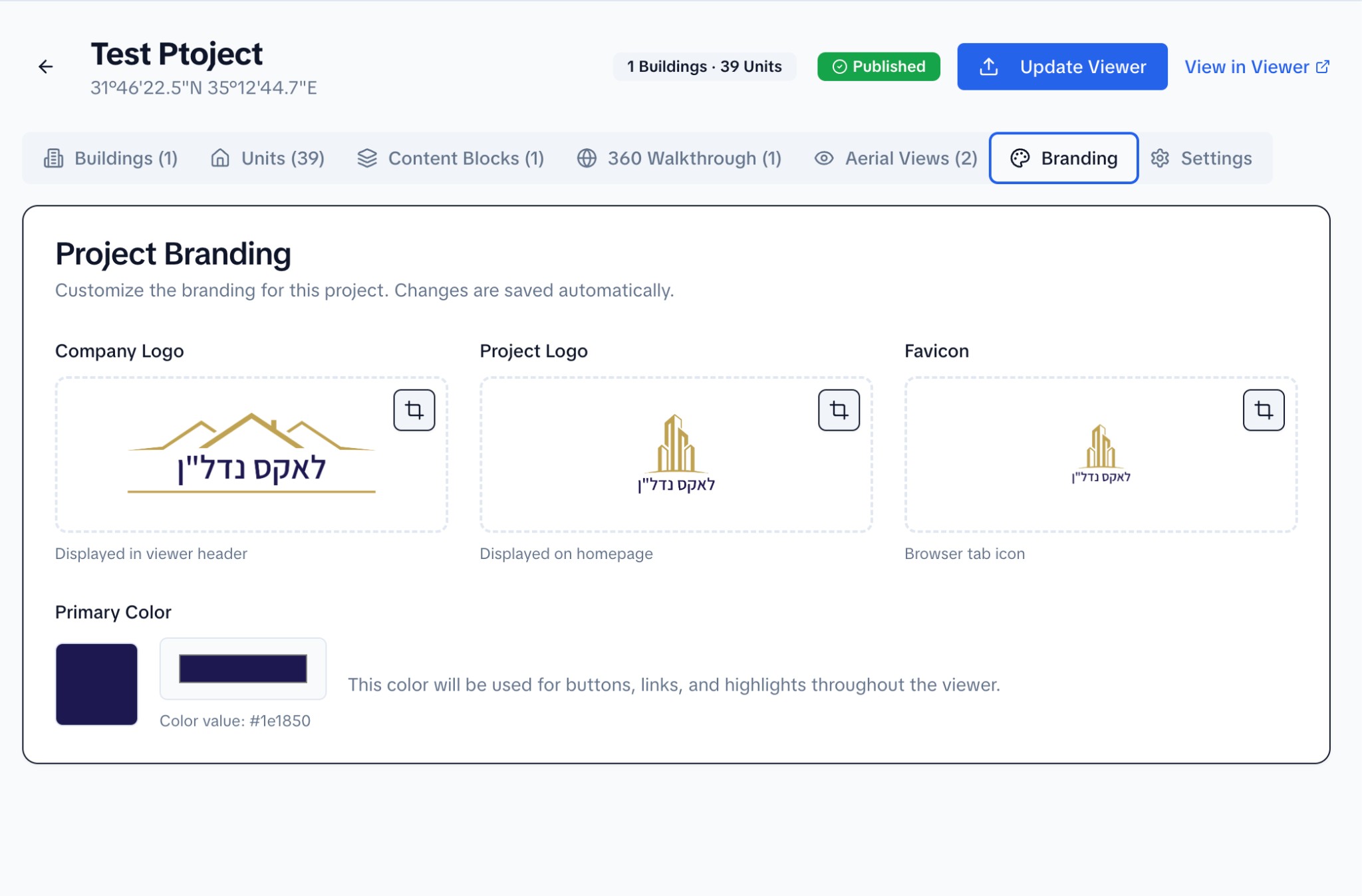
Task: Click the back arrow icon
Action: (x=45, y=66)
